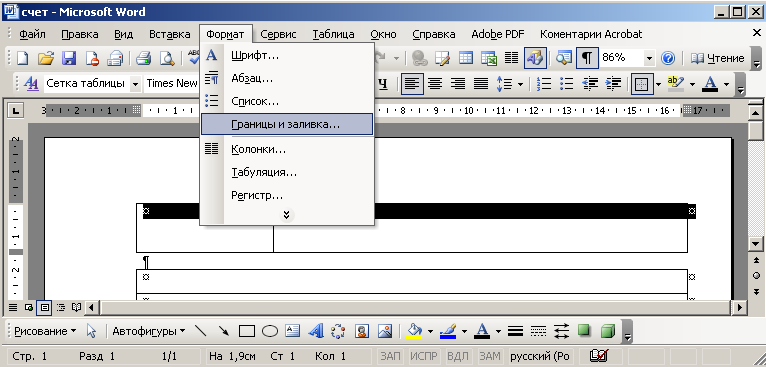
Task: Click the Tables and Borders pencil icon
Action: [x=442, y=58]
